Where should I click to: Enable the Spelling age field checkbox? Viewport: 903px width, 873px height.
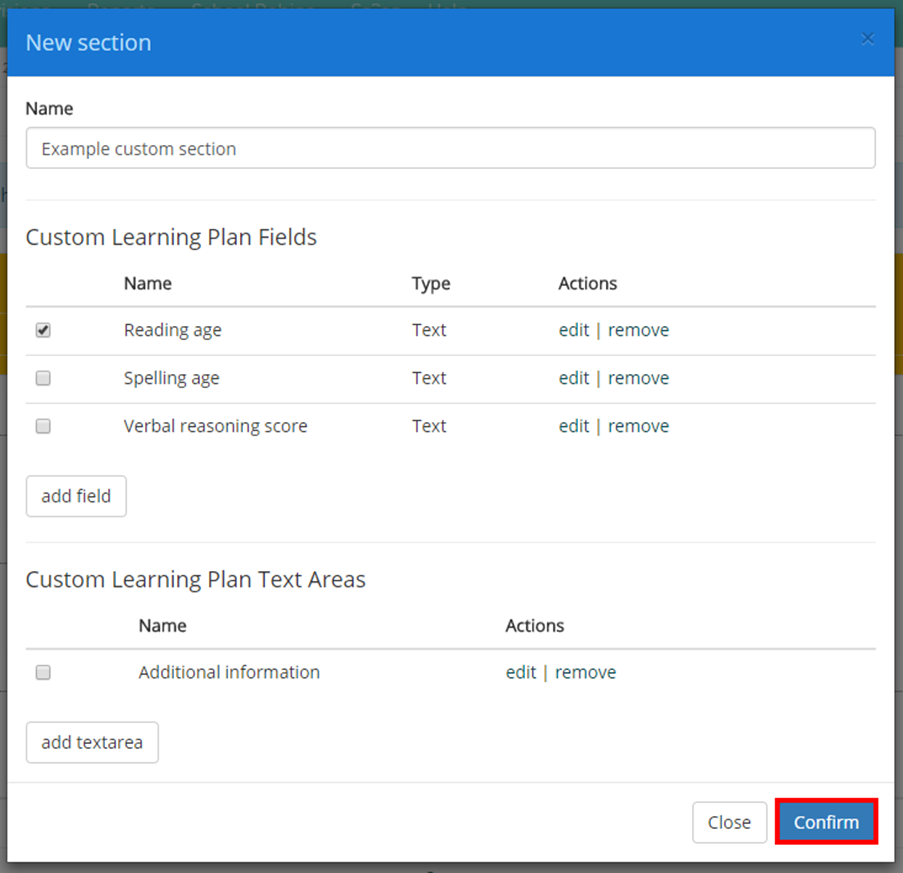pyautogui.click(x=42, y=377)
